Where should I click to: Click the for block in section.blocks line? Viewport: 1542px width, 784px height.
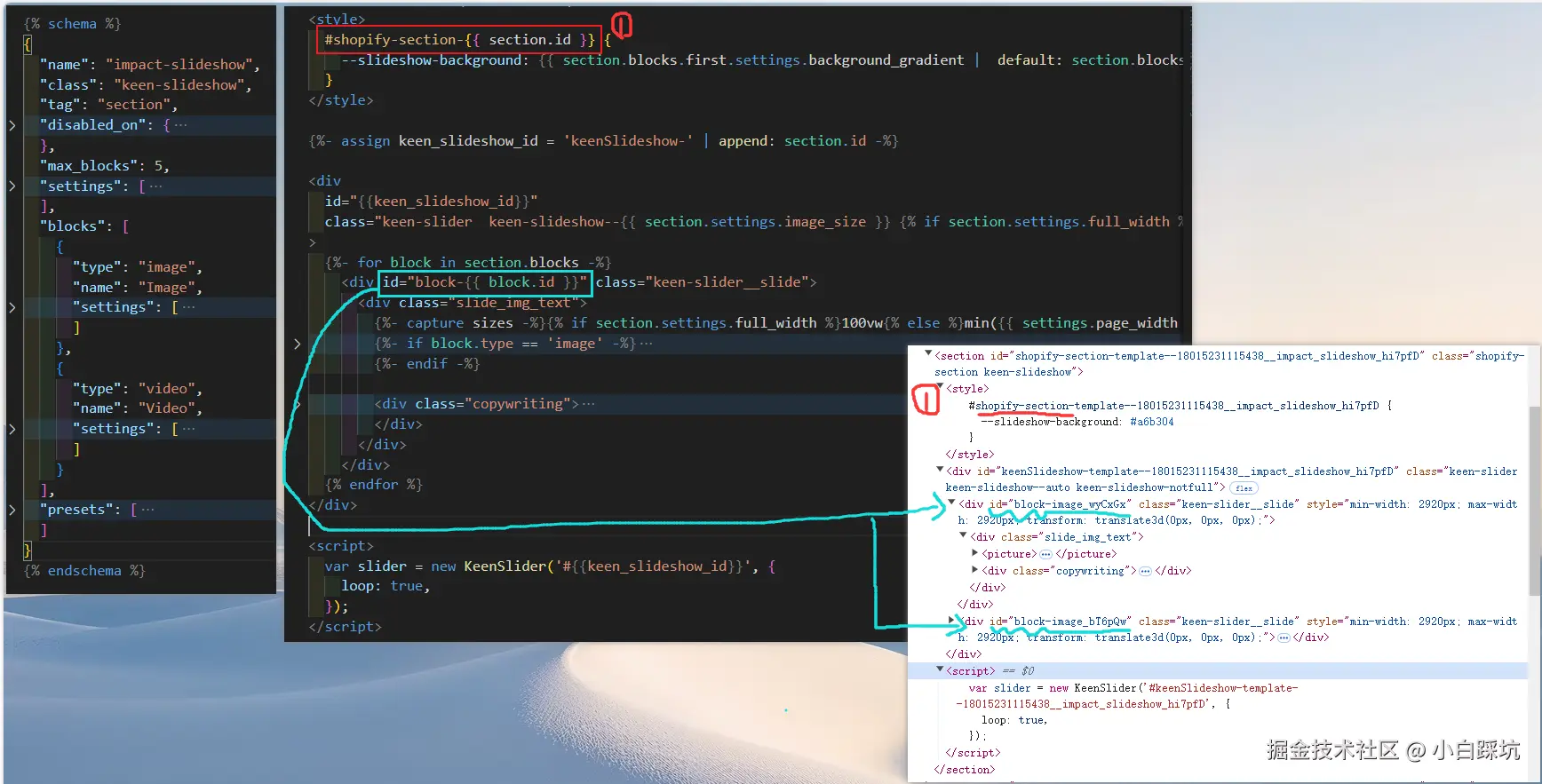point(468,263)
